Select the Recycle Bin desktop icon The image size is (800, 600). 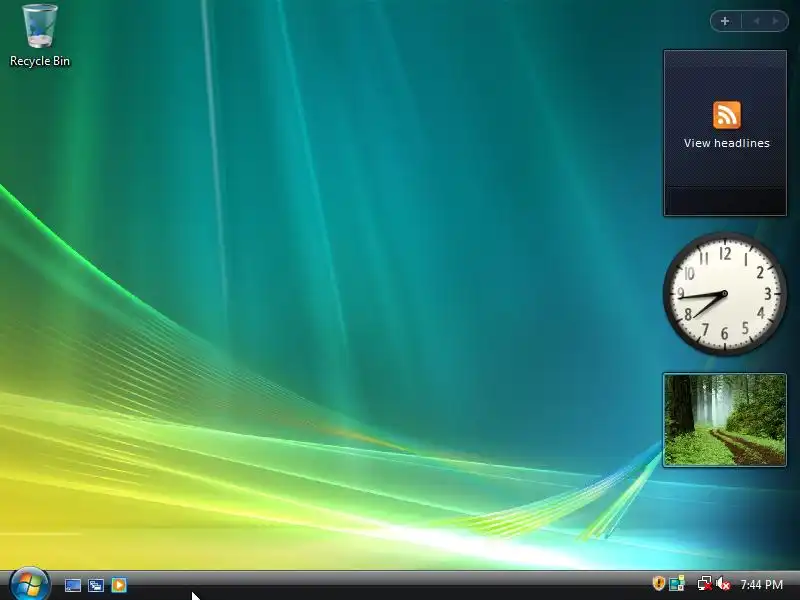click(40, 27)
